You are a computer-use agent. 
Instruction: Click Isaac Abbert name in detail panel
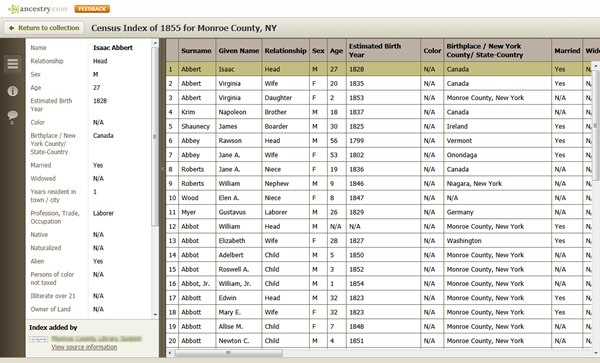coord(113,48)
